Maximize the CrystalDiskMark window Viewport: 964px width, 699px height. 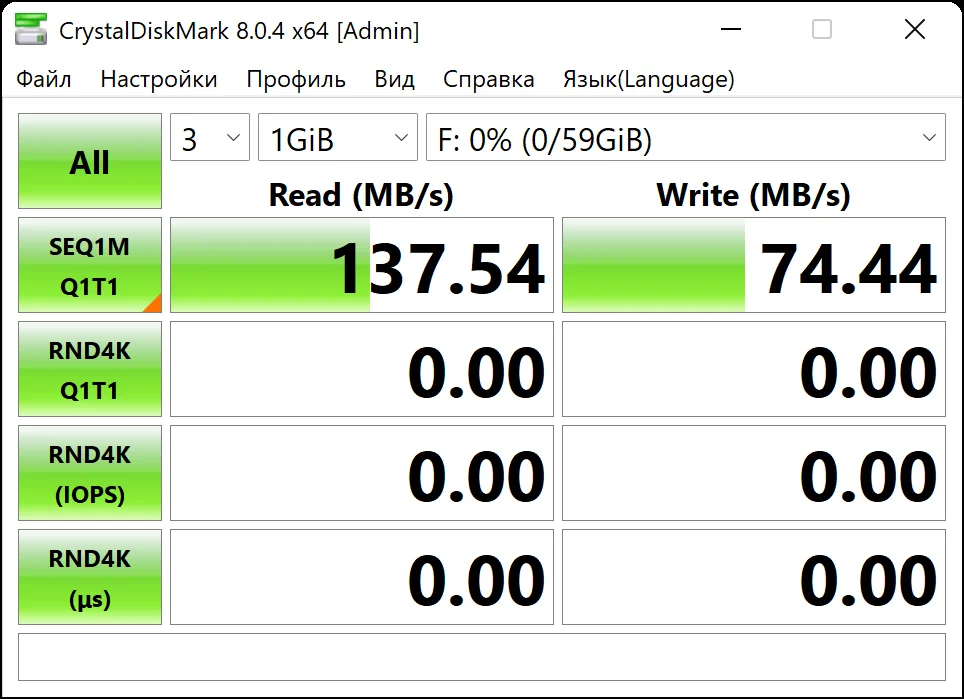[x=822, y=29]
